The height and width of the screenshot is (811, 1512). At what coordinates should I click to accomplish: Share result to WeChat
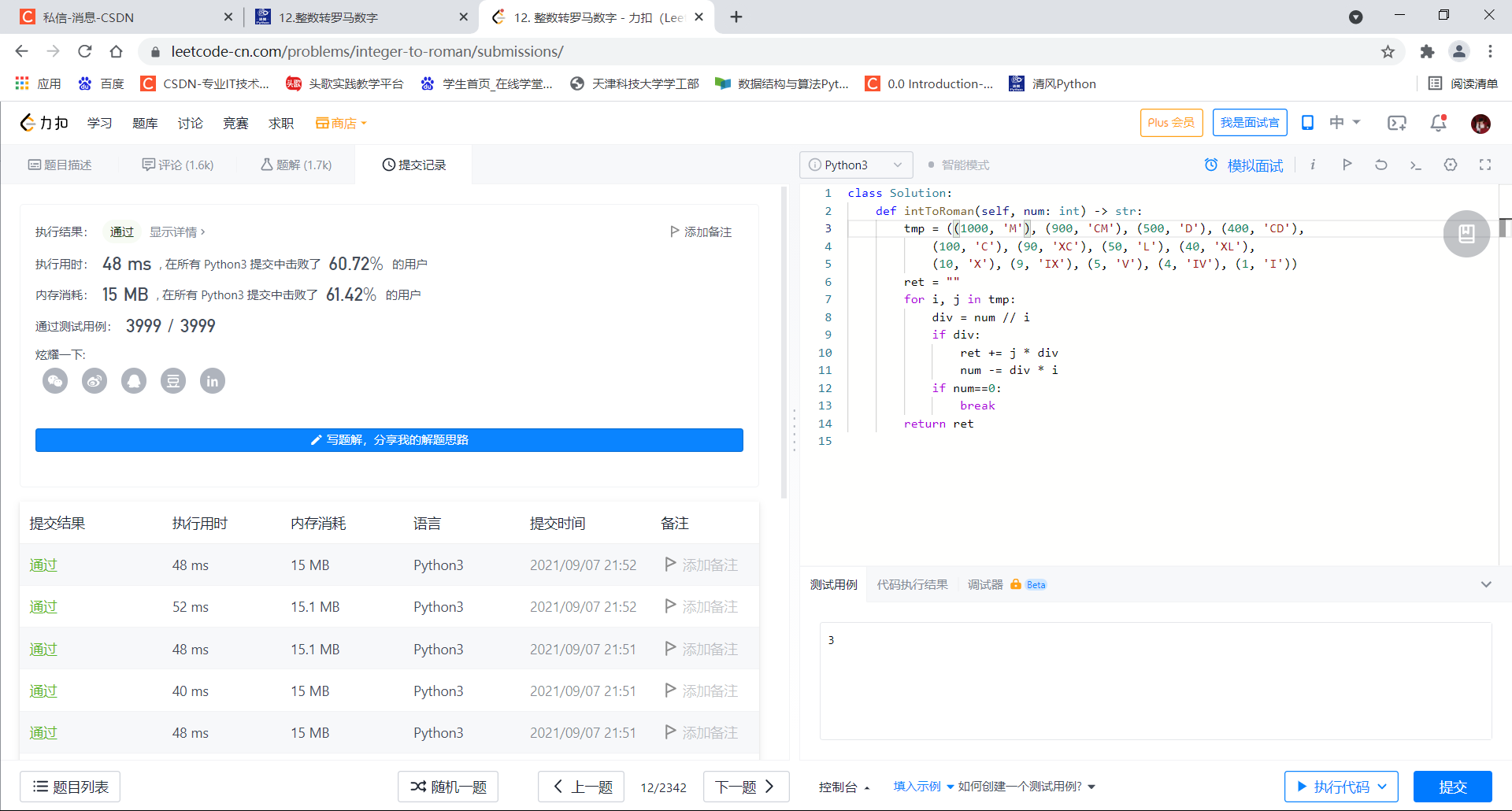click(55, 381)
